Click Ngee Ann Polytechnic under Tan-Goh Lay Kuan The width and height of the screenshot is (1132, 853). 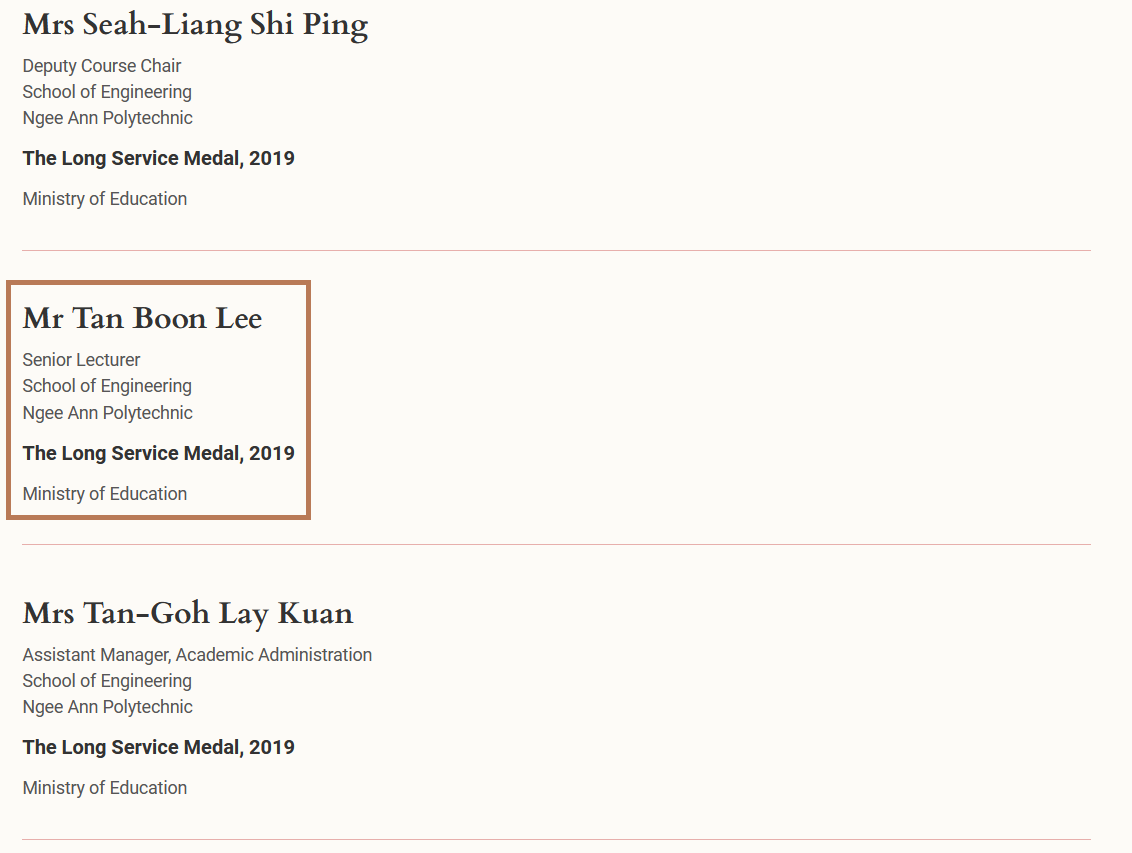pos(108,707)
